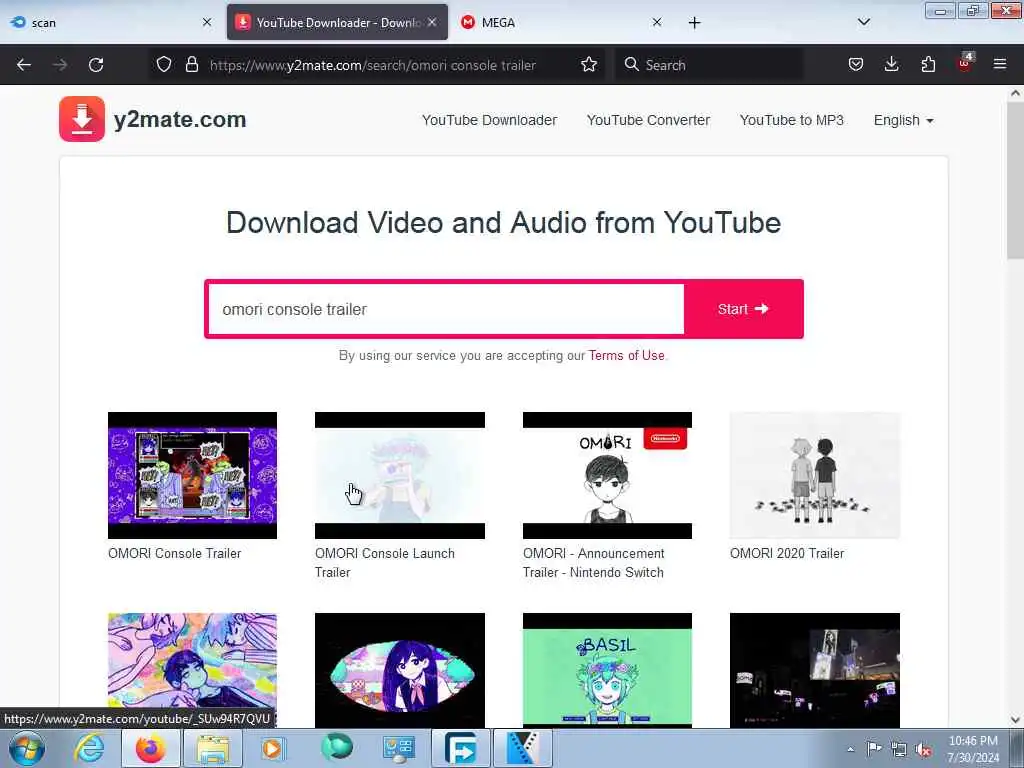1024x768 pixels.
Task: Open the Terms of Use link
Action: (x=626, y=355)
